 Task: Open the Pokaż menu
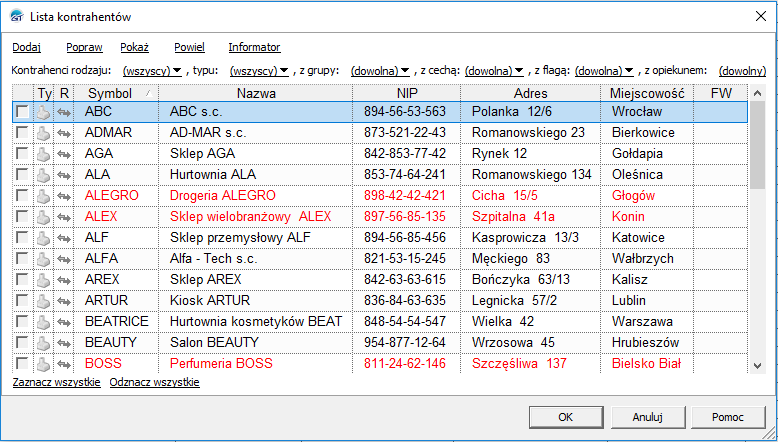pyautogui.click(x=134, y=47)
